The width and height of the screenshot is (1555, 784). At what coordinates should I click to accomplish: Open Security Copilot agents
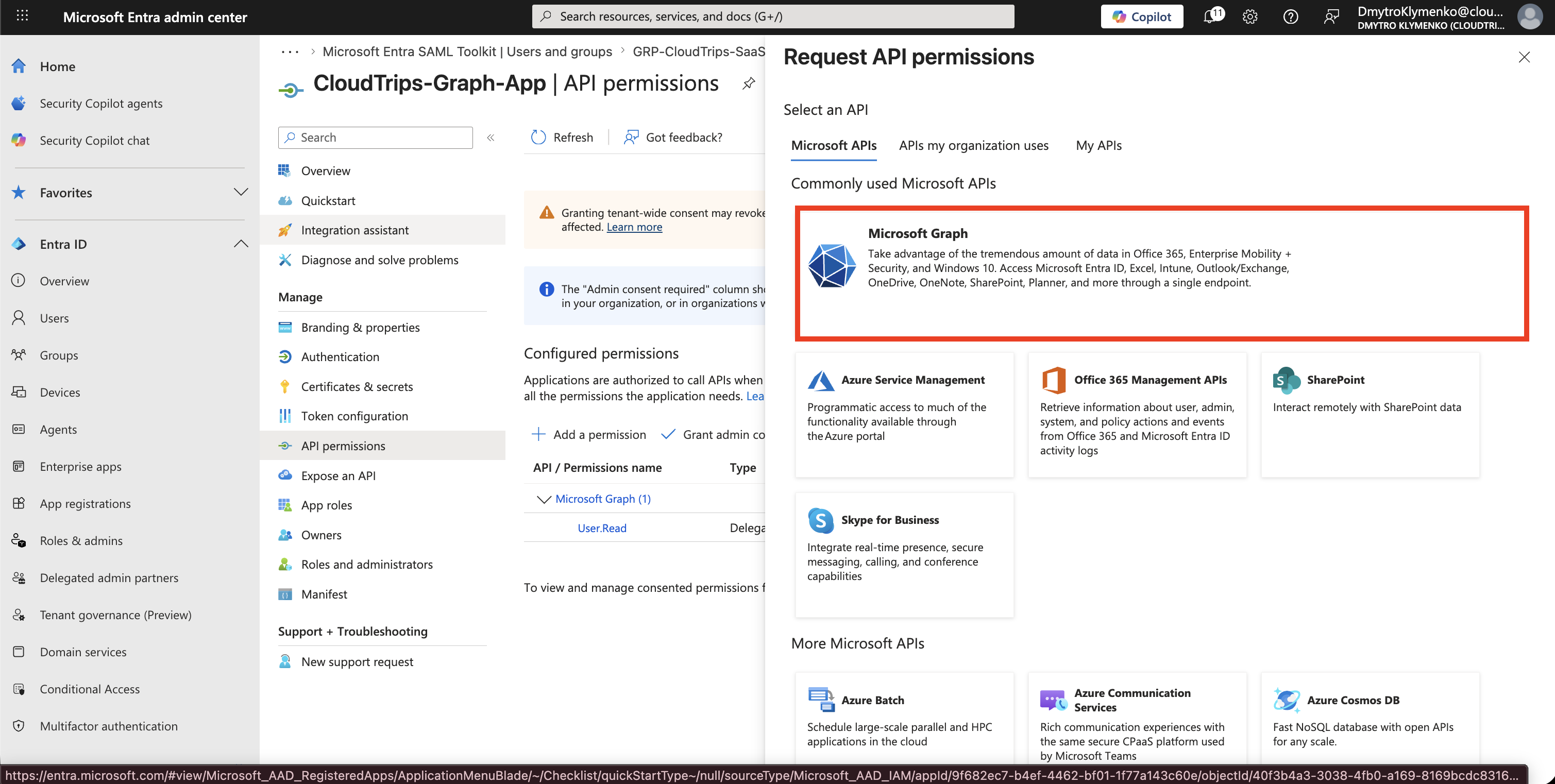(101, 103)
